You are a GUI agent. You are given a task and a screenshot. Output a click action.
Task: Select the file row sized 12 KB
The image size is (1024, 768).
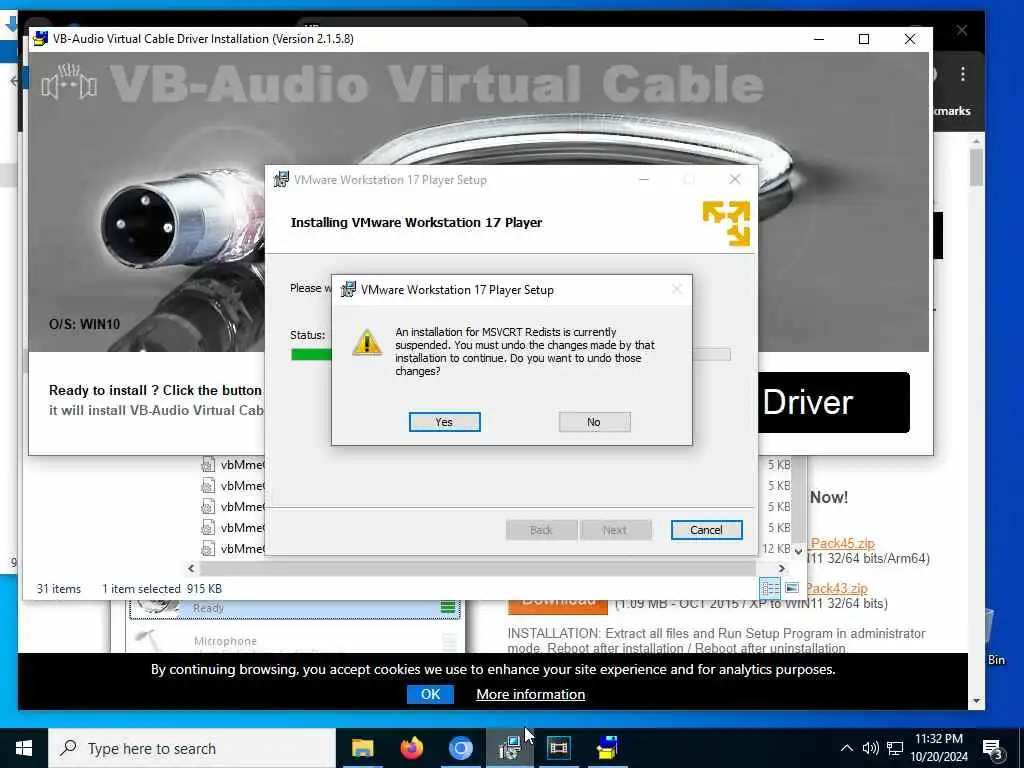pos(496,549)
